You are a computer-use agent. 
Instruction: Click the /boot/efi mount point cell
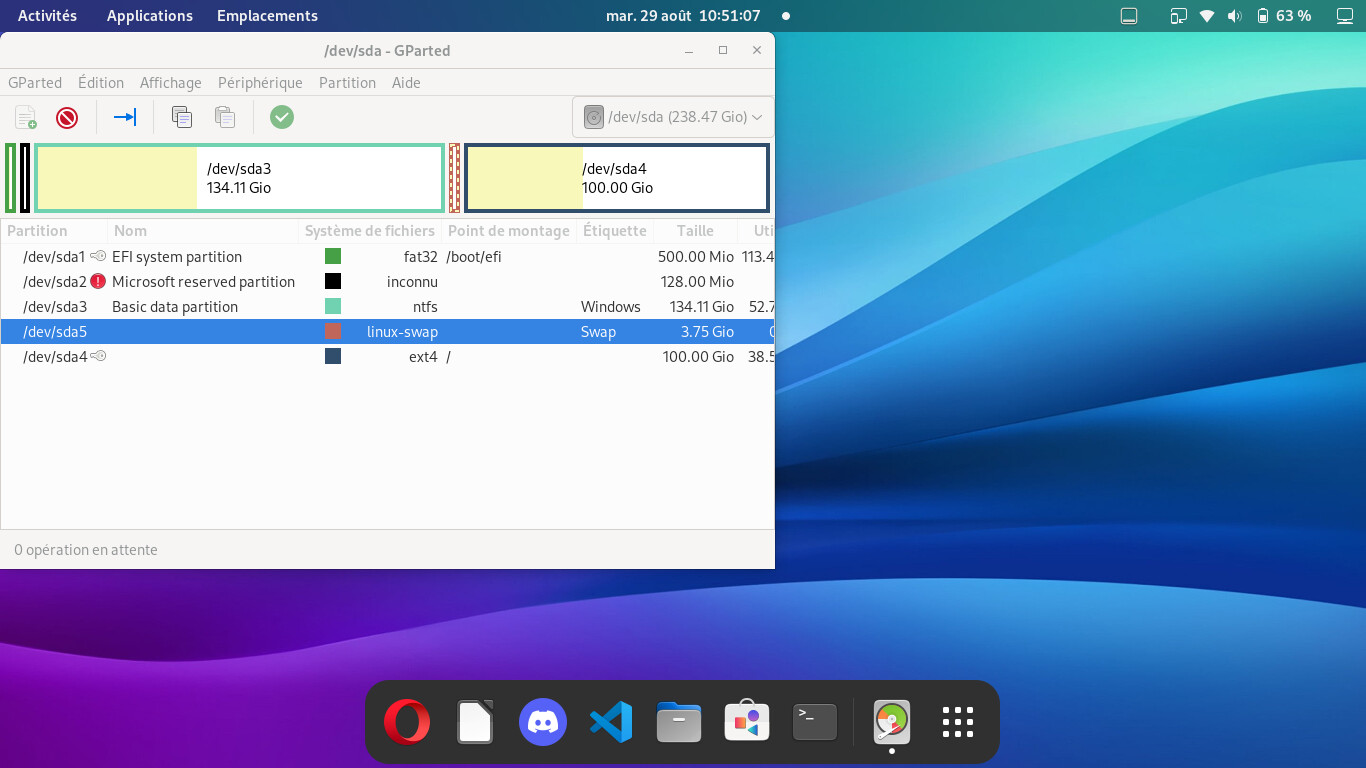pyautogui.click(x=474, y=257)
